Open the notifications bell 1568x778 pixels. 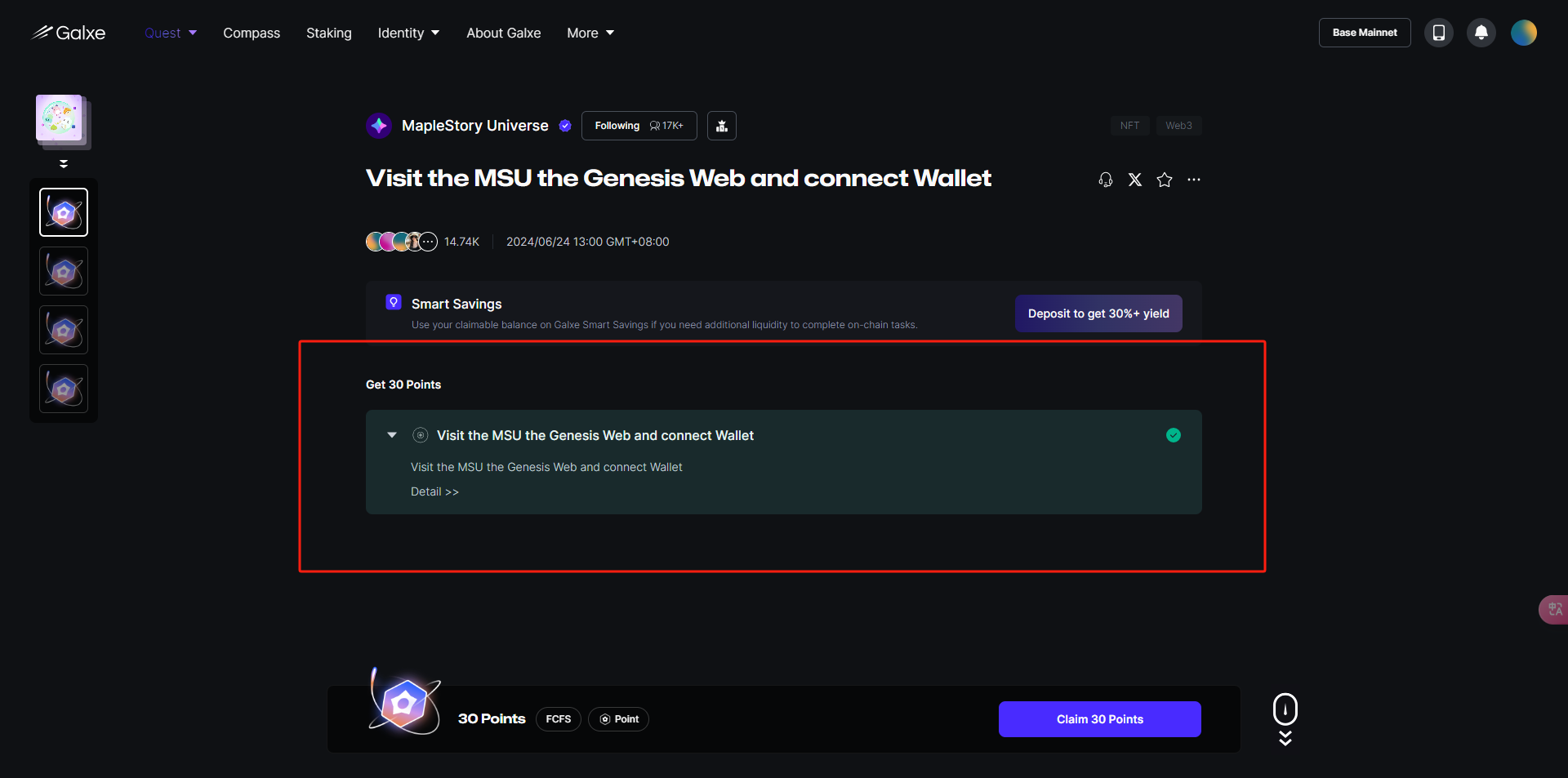pyautogui.click(x=1481, y=33)
